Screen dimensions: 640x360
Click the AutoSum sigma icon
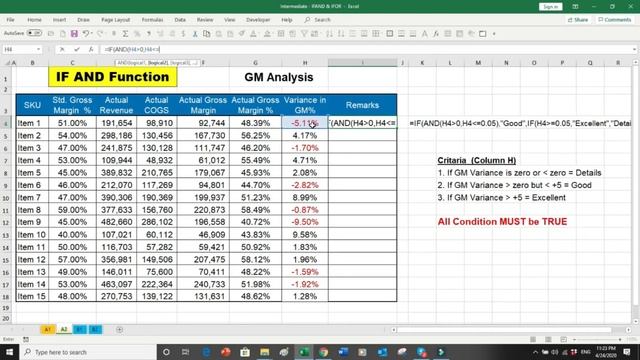point(125,34)
